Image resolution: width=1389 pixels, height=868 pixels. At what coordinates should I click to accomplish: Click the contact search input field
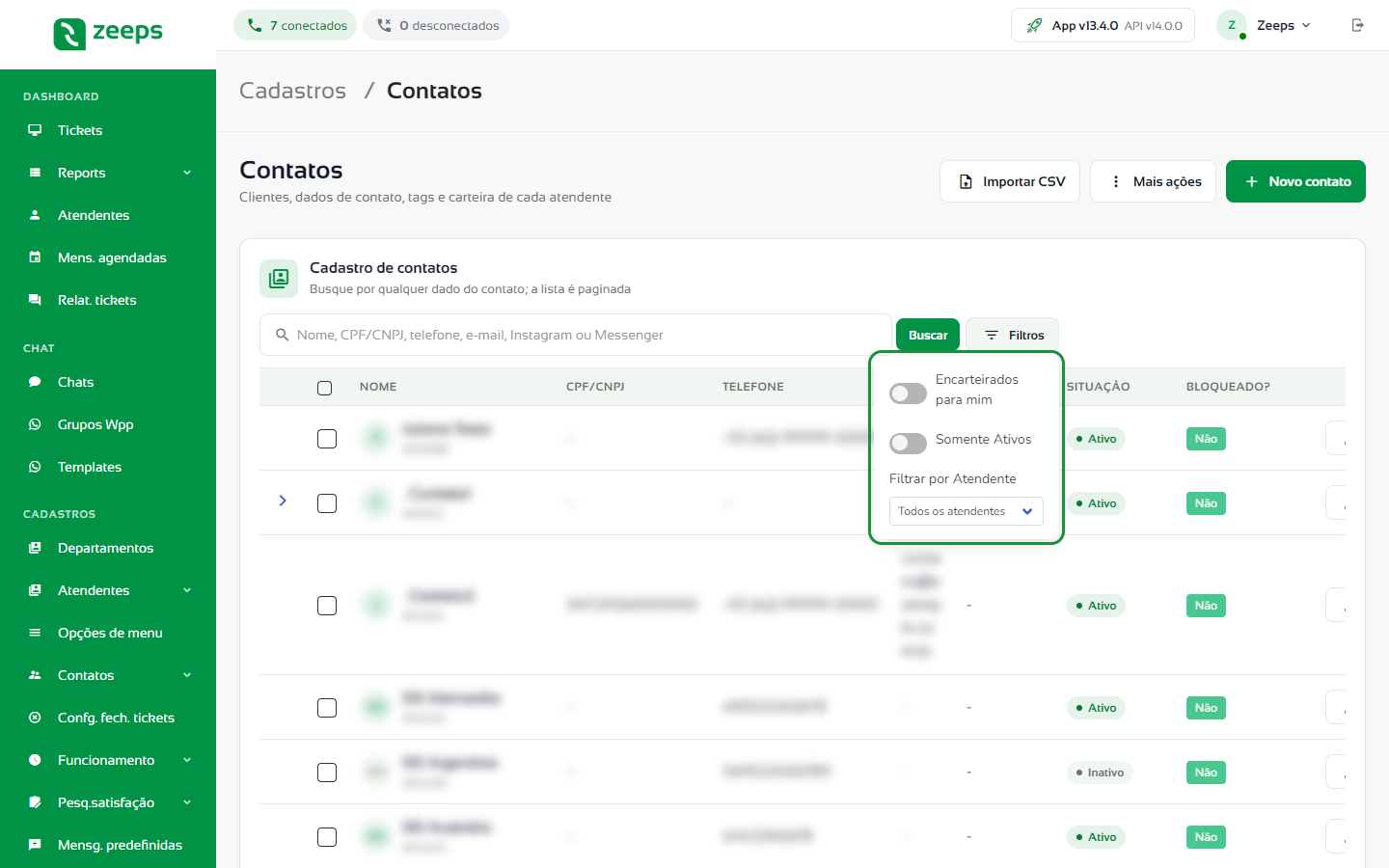(x=576, y=335)
